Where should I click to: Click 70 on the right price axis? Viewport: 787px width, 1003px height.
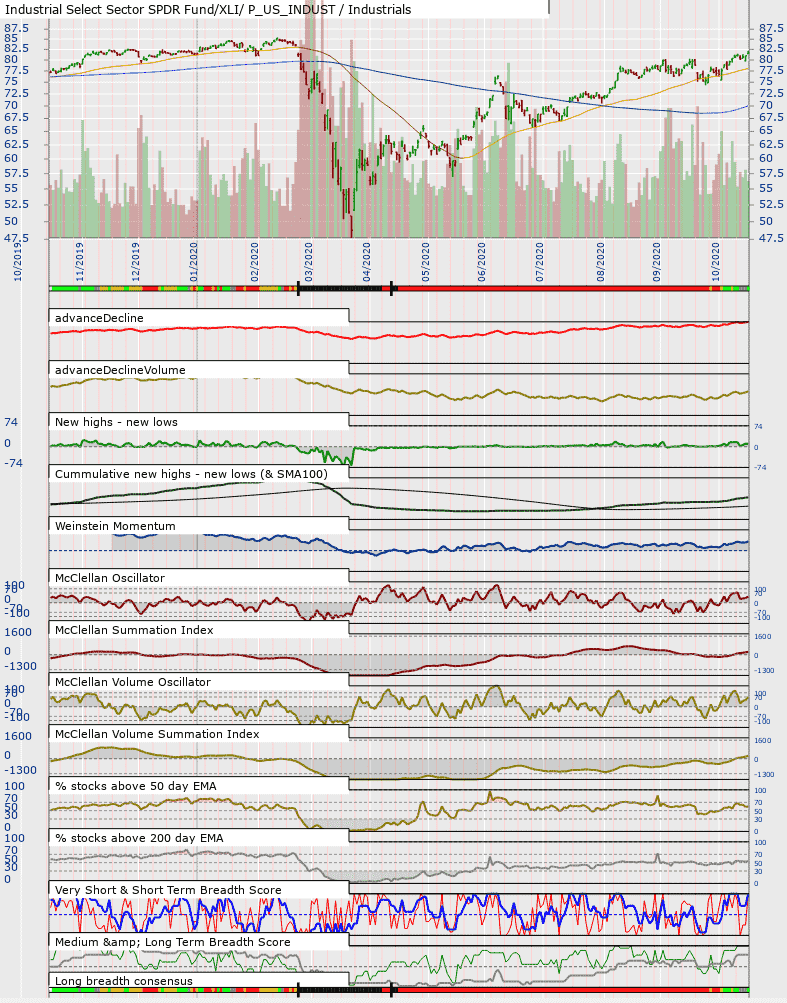765,105
